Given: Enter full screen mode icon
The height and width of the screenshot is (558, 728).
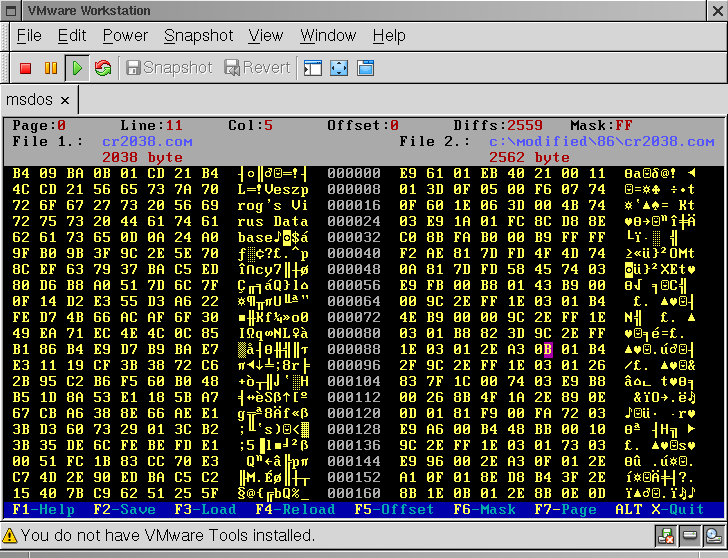Looking at the screenshot, I should point(339,68).
